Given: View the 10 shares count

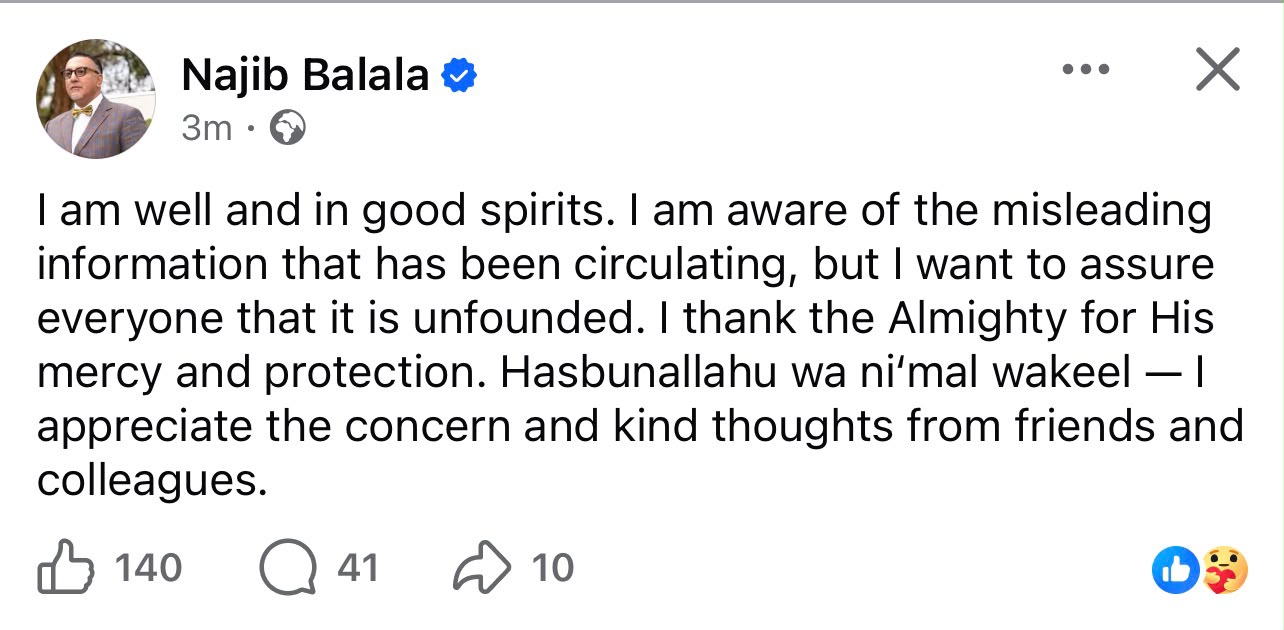Looking at the screenshot, I should click(x=553, y=569).
